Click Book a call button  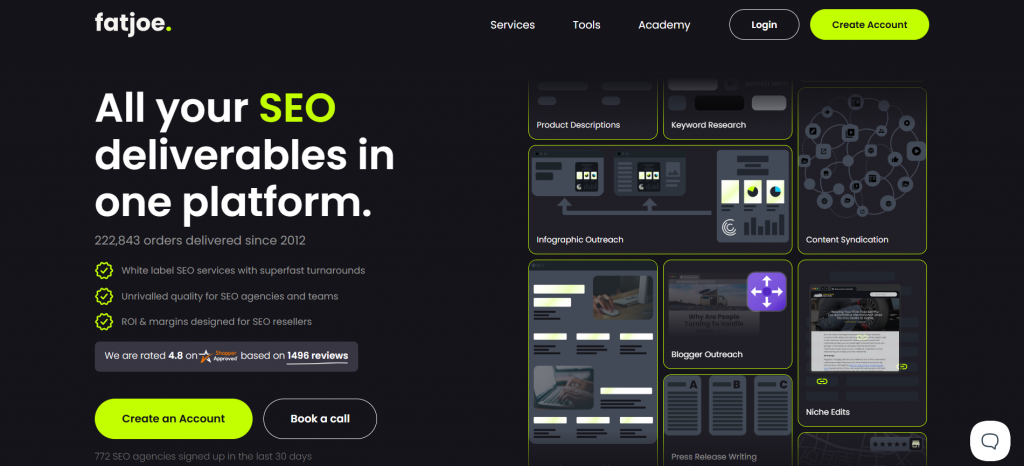point(320,418)
